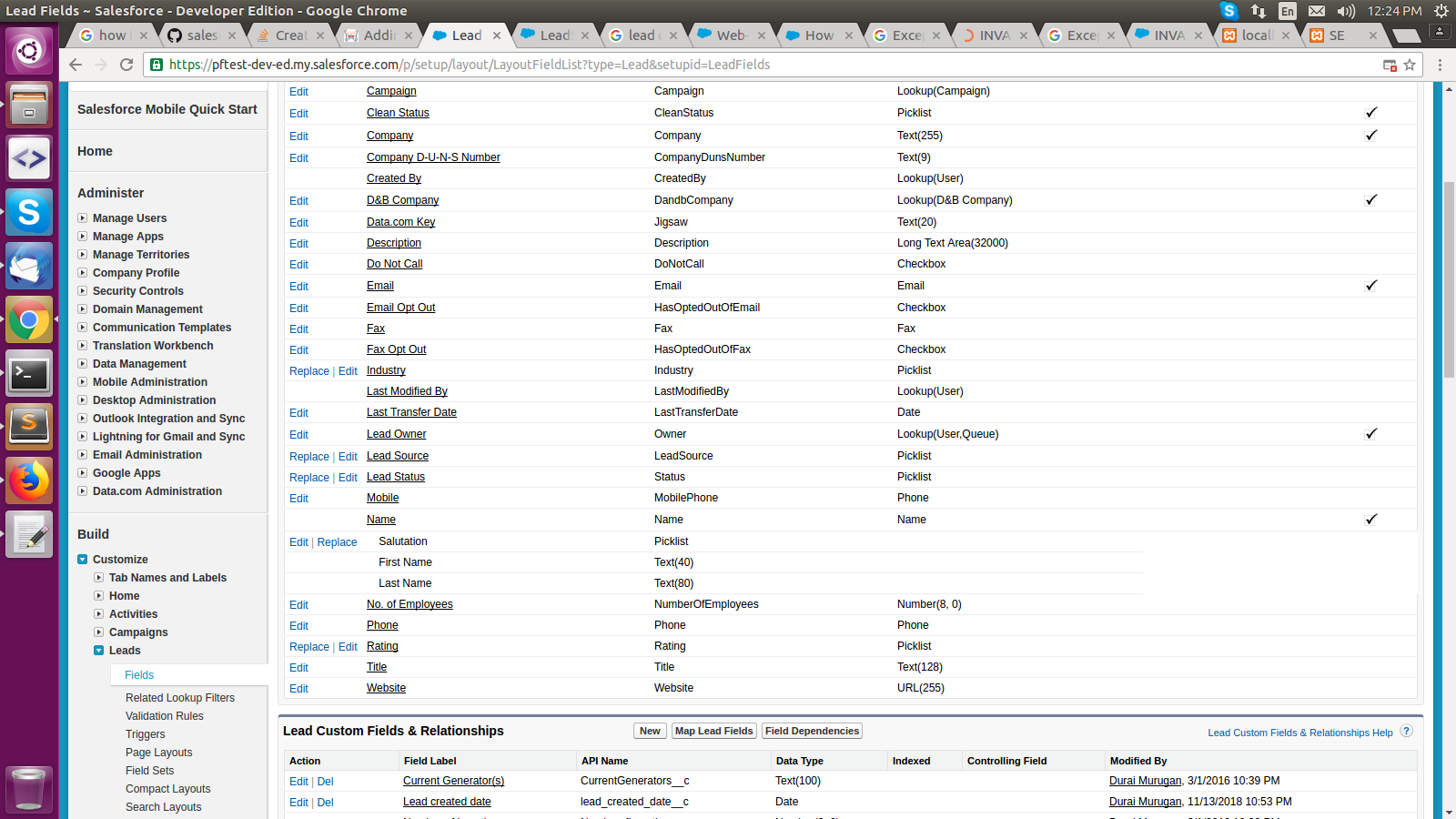Open Lead Custom Fields & Relationships Help

point(1300,733)
